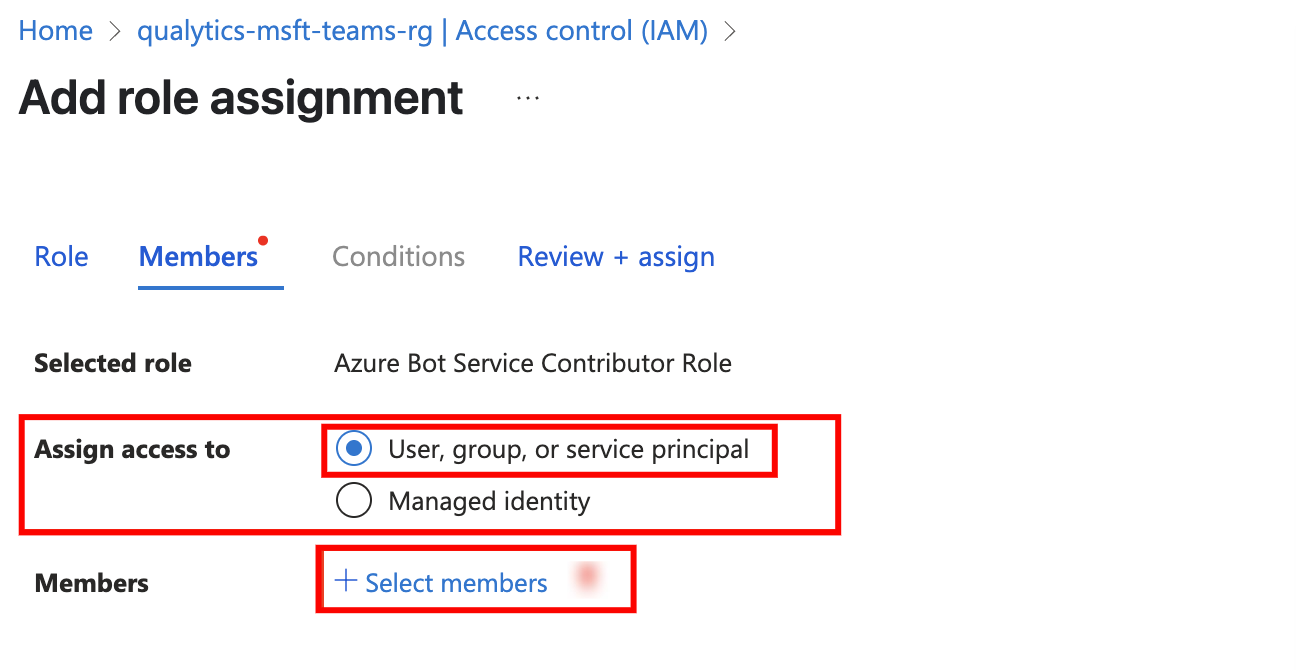Click the chevron after Access control (IAM)
This screenshot has width=1296, height=670.
click(x=729, y=31)
